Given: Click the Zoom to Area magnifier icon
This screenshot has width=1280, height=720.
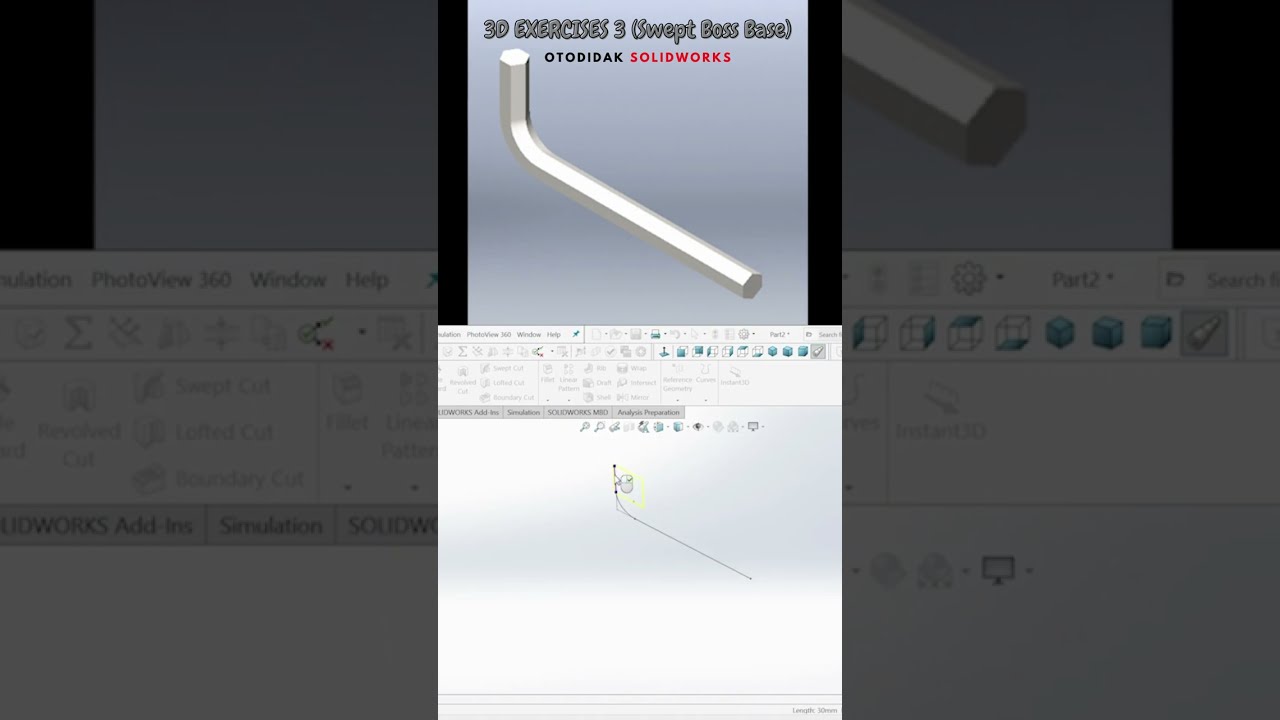Looking at the screenshot, I should coord(600,427).
